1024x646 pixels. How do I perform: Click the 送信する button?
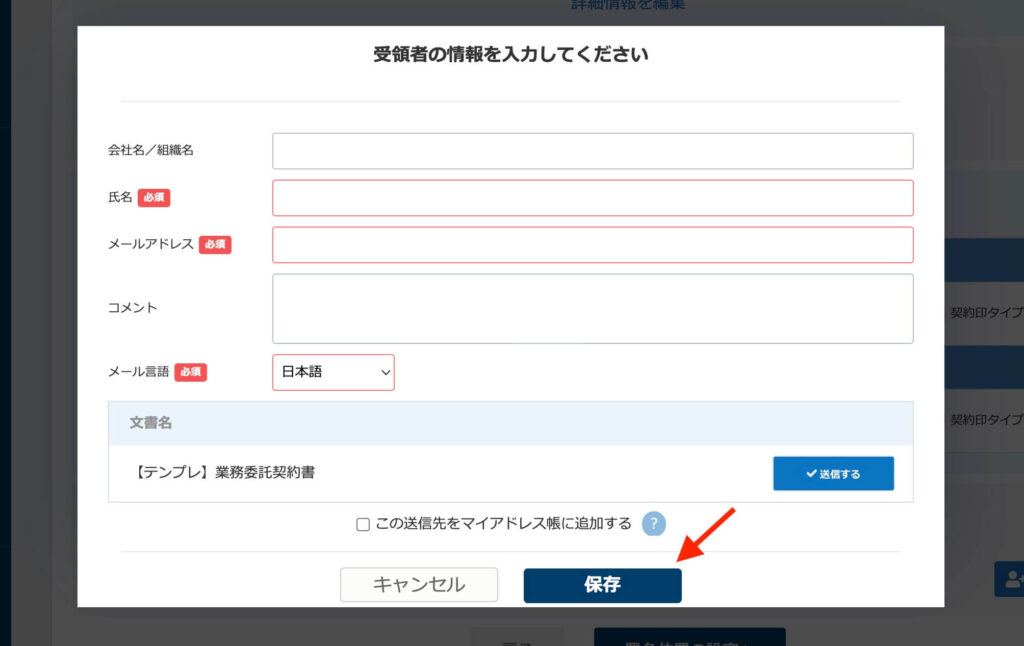833,473
